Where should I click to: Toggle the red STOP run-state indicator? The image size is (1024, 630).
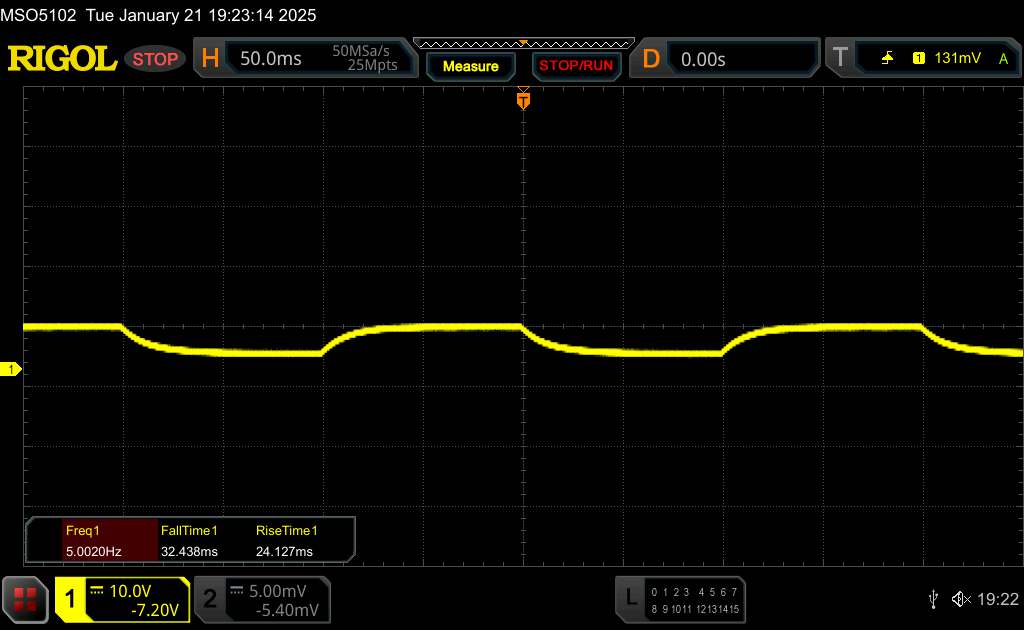[156, 59]
